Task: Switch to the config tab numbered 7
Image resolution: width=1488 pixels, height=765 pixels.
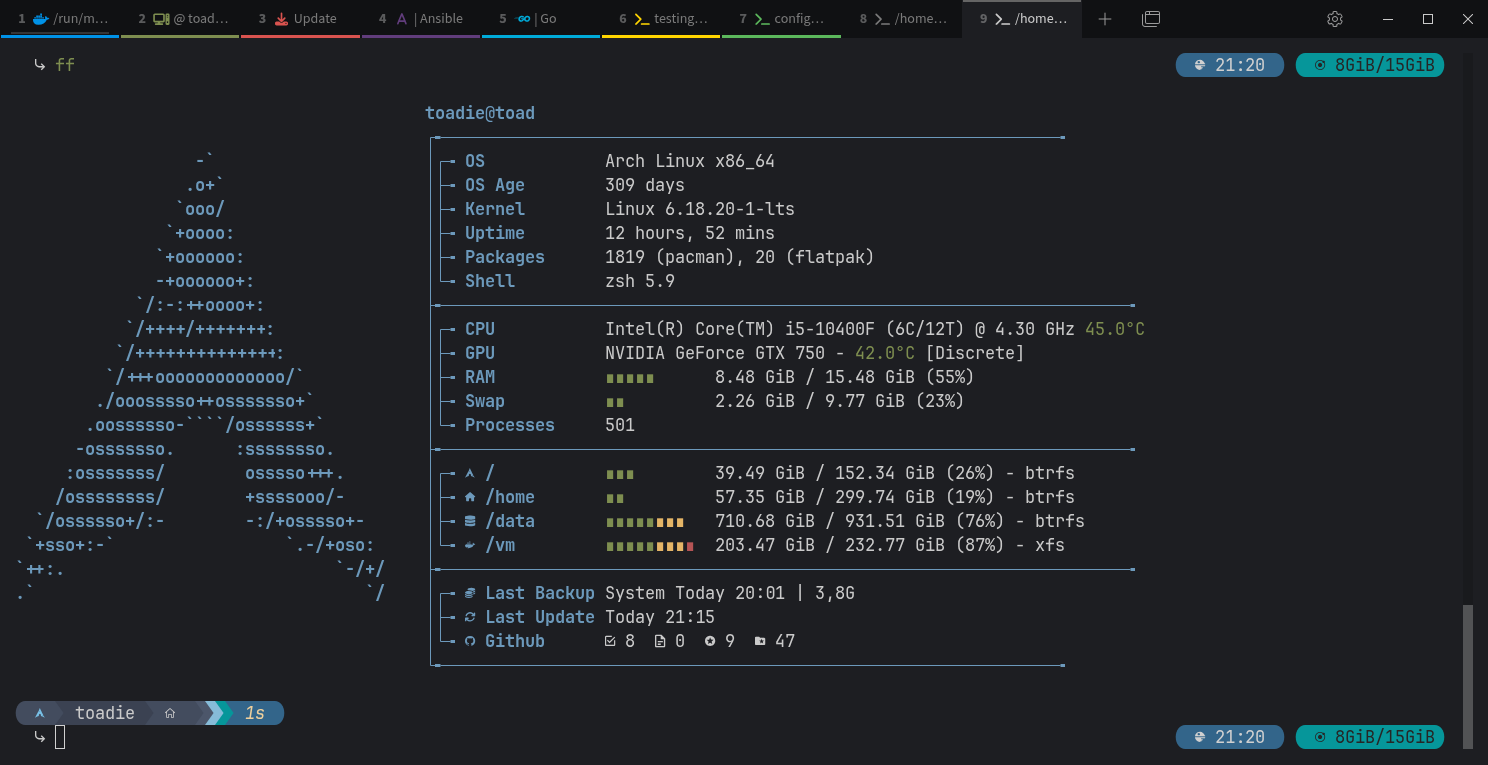Action: (x=780, y=19)
